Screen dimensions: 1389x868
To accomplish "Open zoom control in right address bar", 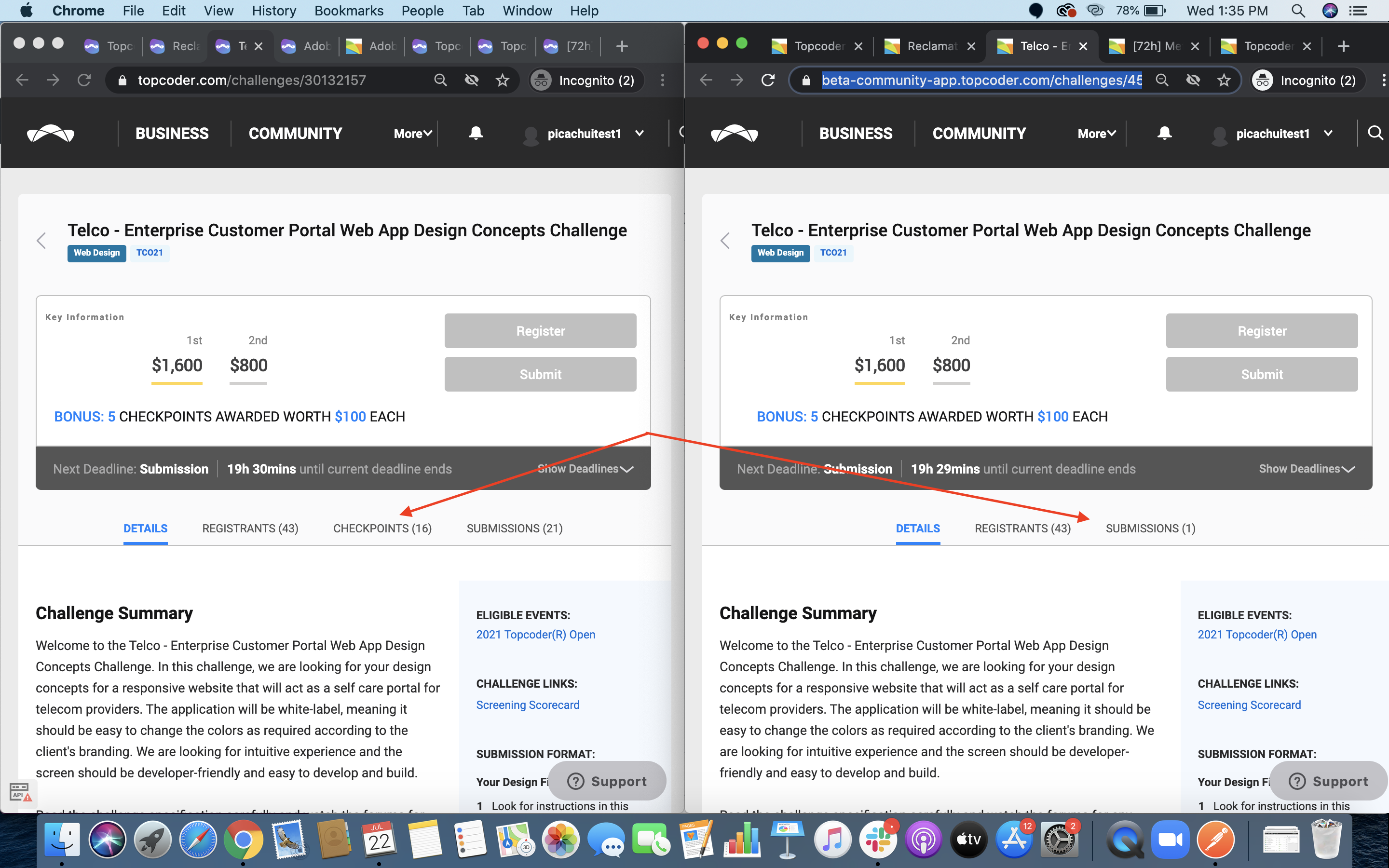I will pos(1162,80).
